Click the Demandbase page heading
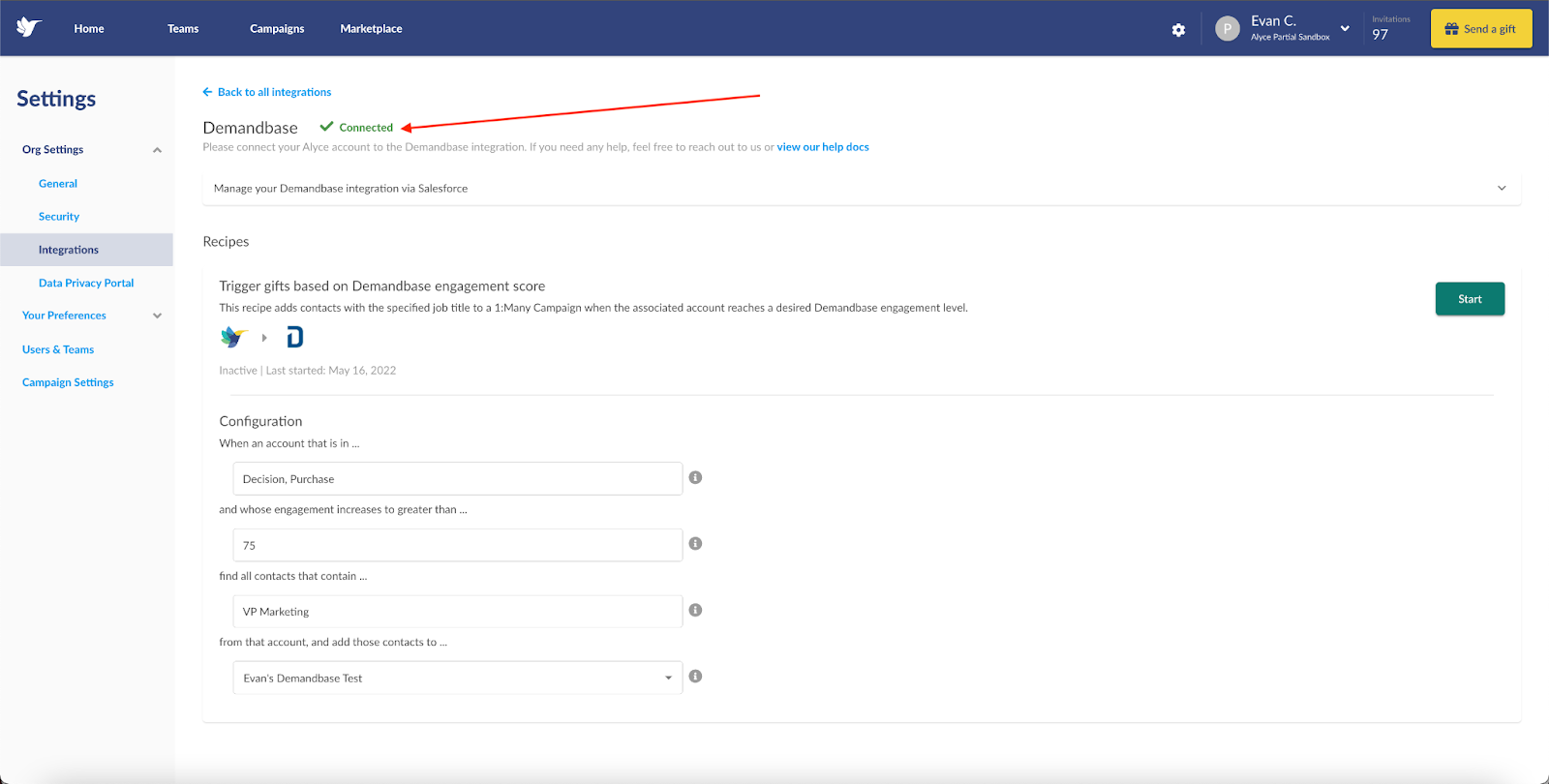Image resolution: width=1549 pixels, height=784 pixels. (250, 128)
